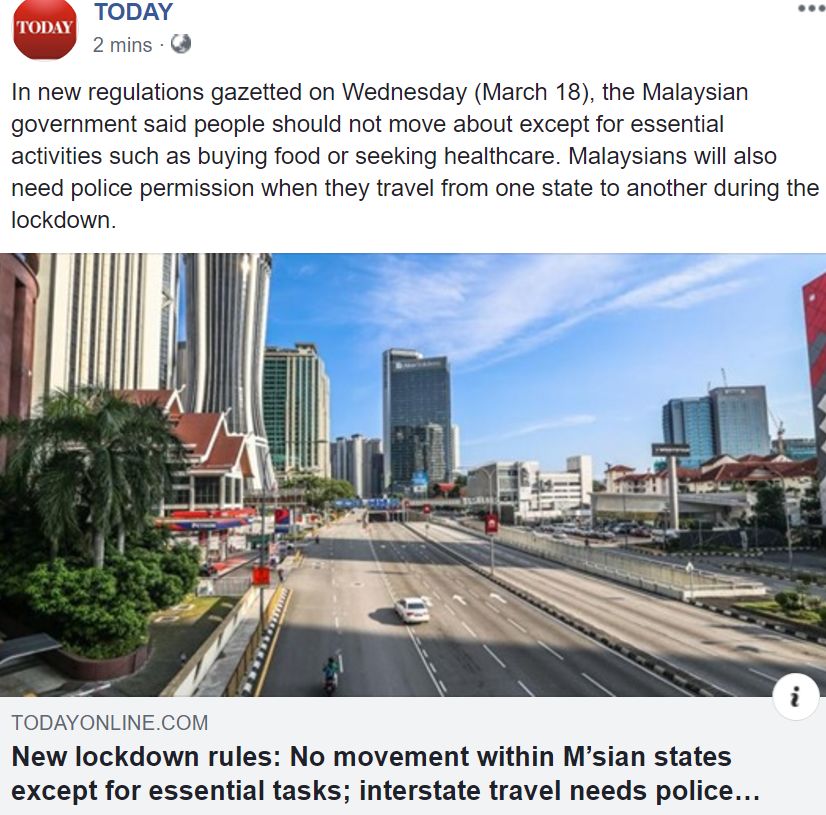Open the "New lockdown rules" headline link
The height and width of the screenshot is (815, 826).
(386, 774)
